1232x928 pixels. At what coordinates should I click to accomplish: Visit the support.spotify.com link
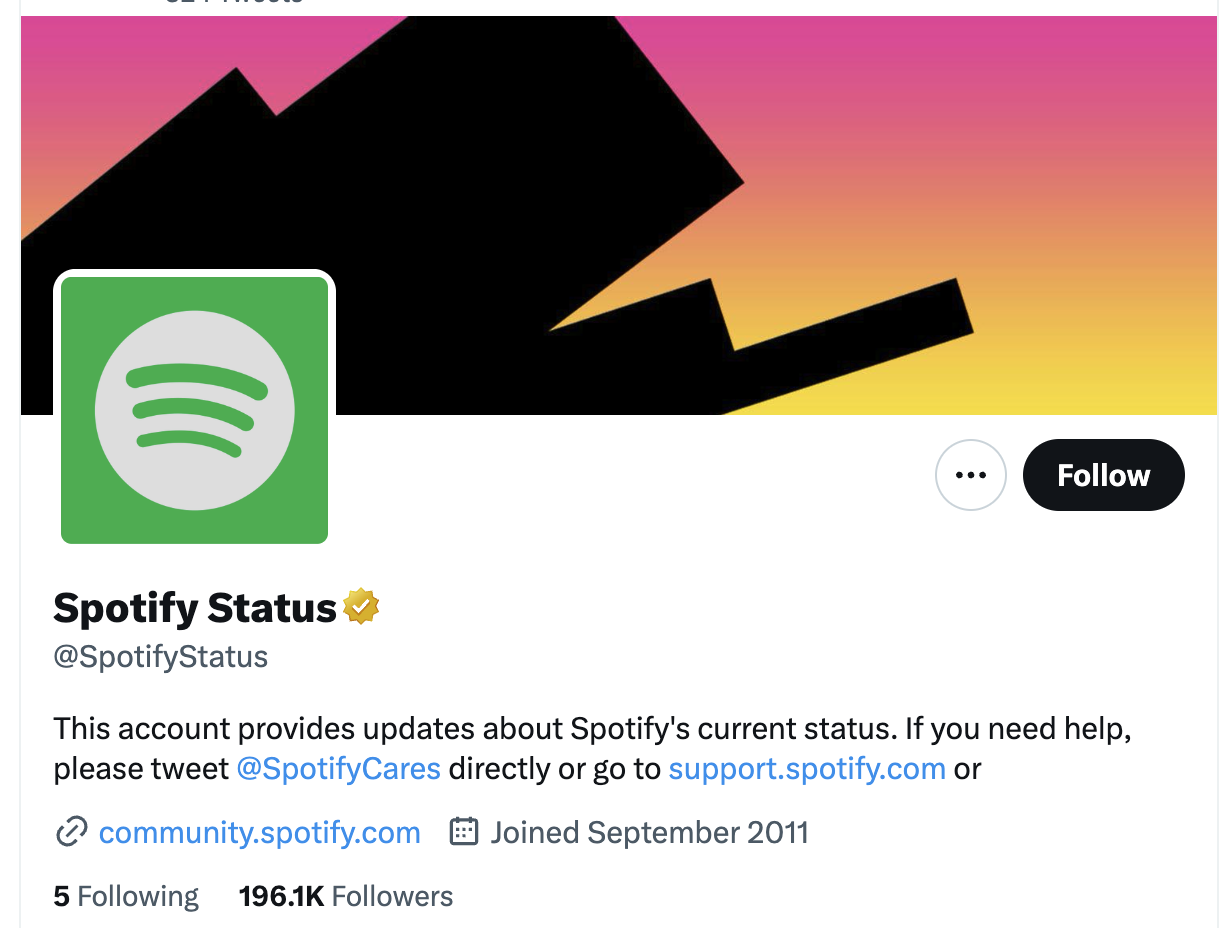(x=807, y=769)
